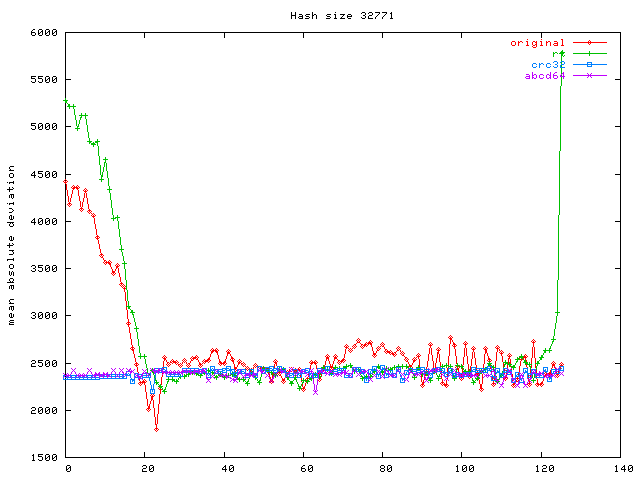640x480 pixels.
Task: Click the 5500 y-axis tick label
Action: point(46,80)
